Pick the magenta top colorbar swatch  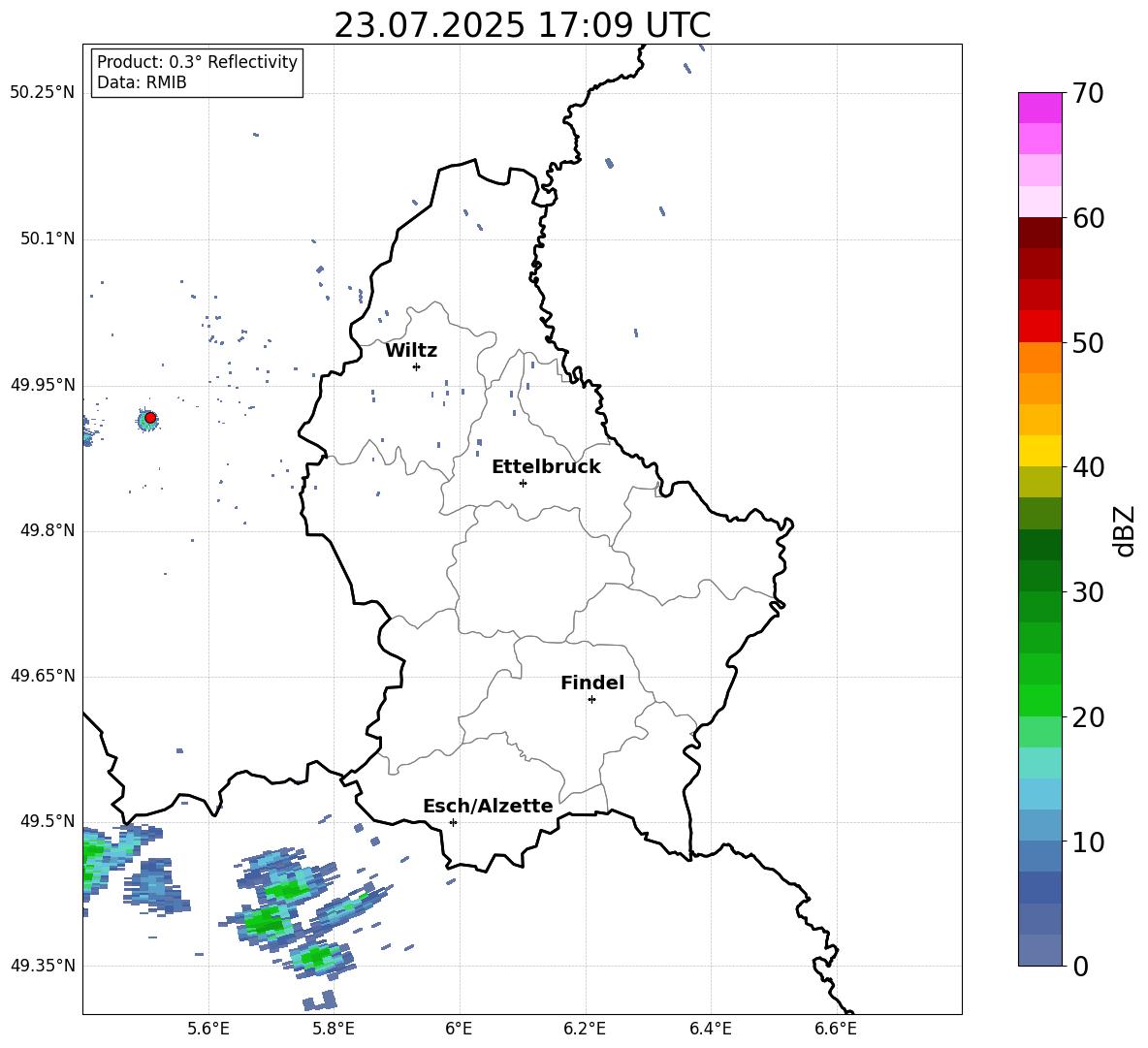[1039, 109]
